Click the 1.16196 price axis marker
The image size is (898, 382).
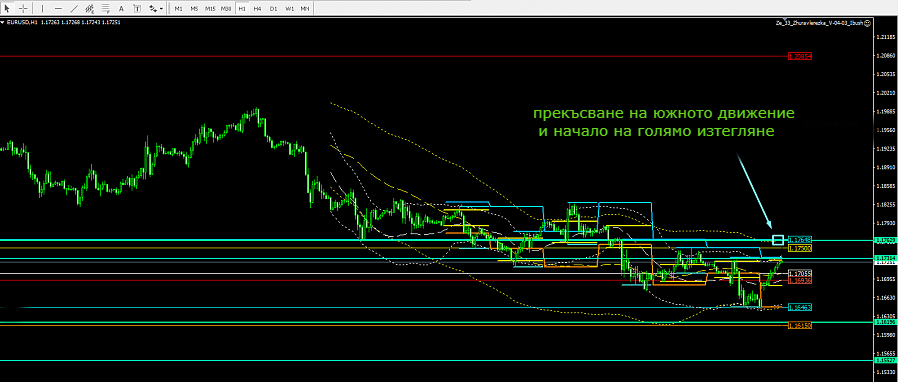coord(886,322)
